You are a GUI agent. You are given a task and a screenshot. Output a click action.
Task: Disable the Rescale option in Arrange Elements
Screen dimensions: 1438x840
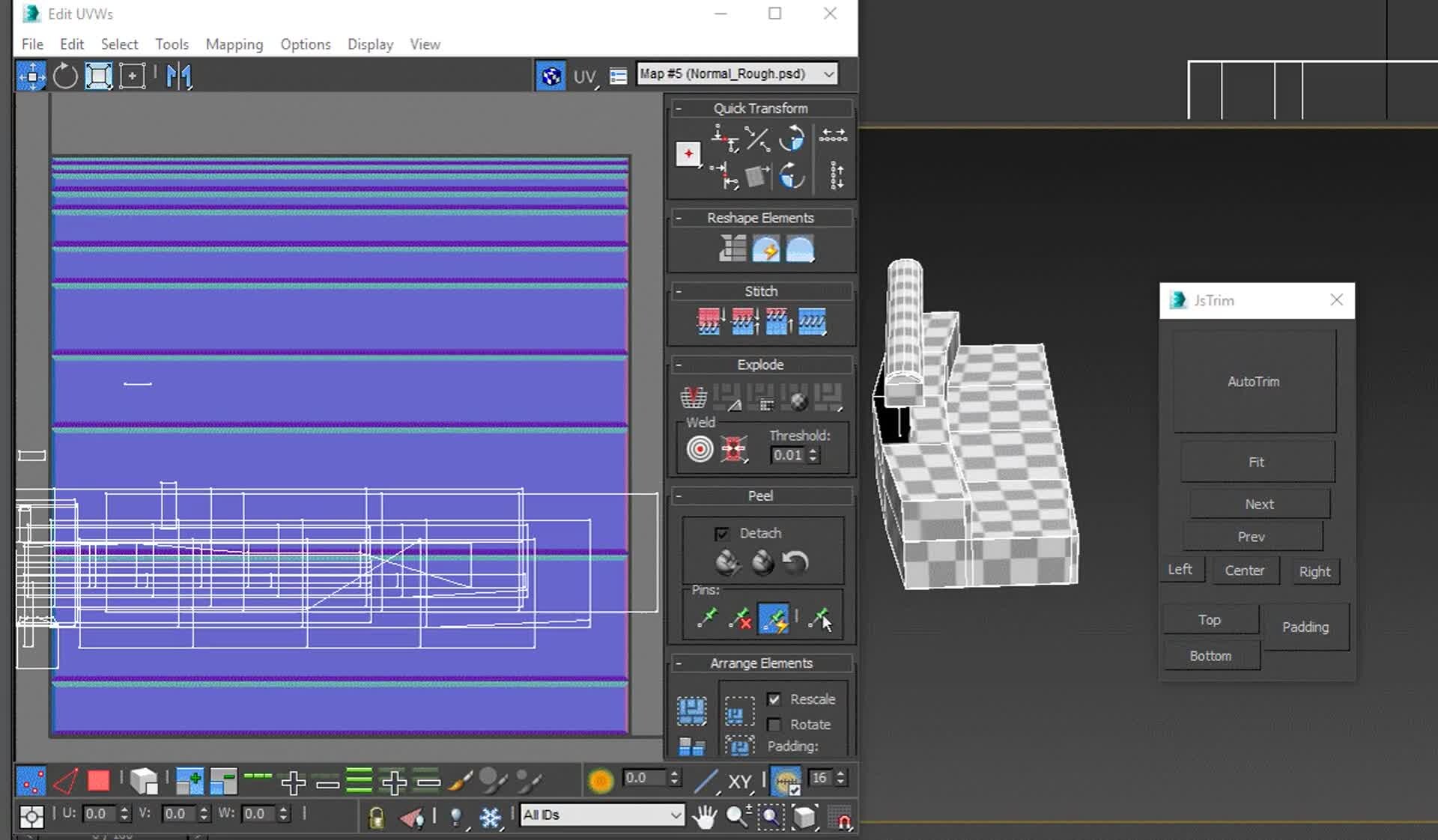point(775,699)
